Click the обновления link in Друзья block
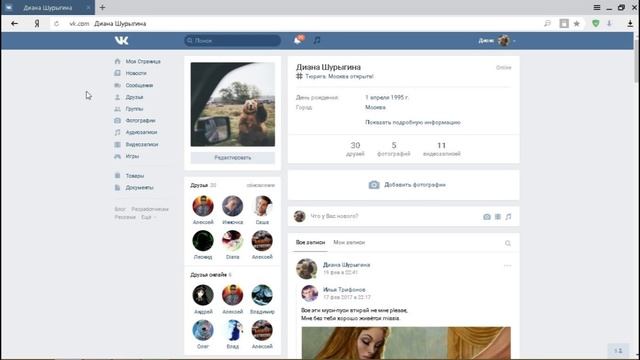 click(260, 185)
